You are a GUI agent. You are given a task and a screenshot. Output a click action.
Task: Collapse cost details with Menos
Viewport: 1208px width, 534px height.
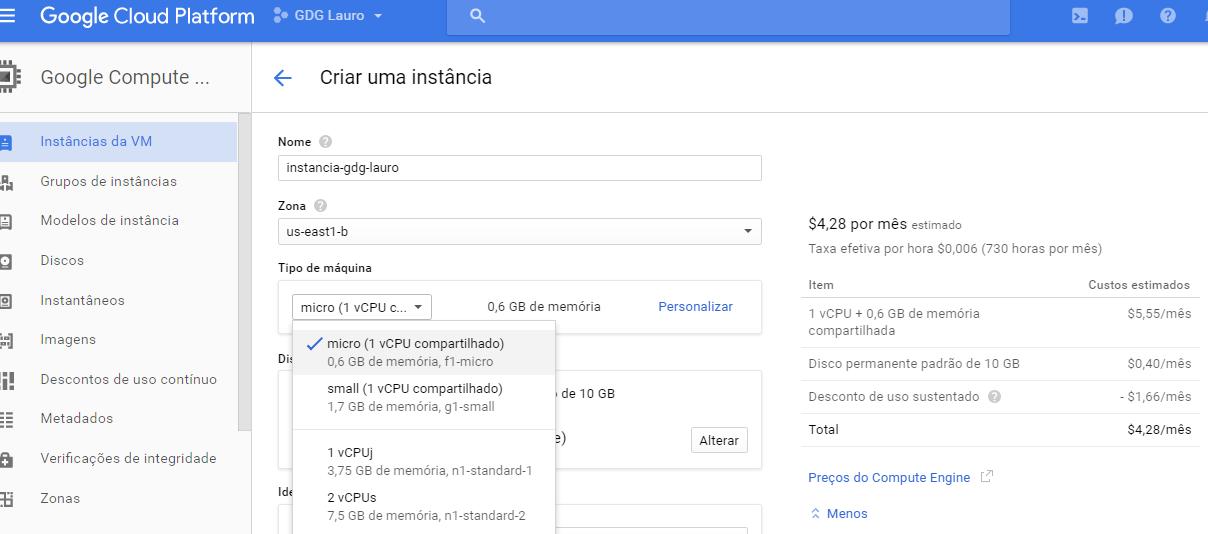click(x=838, y=513)
